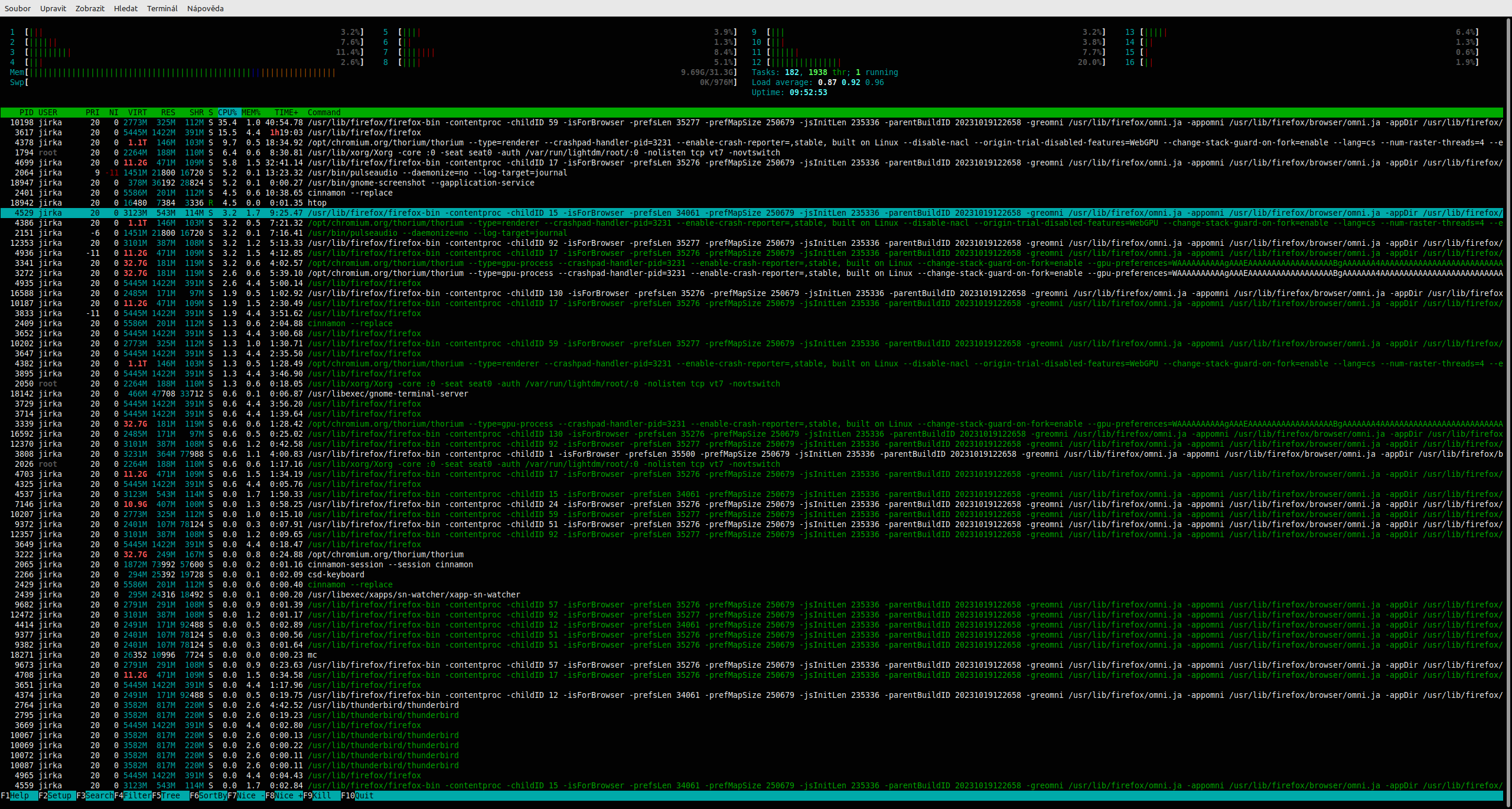Viewport: 1512px width, 809px height.
Task: Open the Nápověda menu
Action: click(204, 8)
